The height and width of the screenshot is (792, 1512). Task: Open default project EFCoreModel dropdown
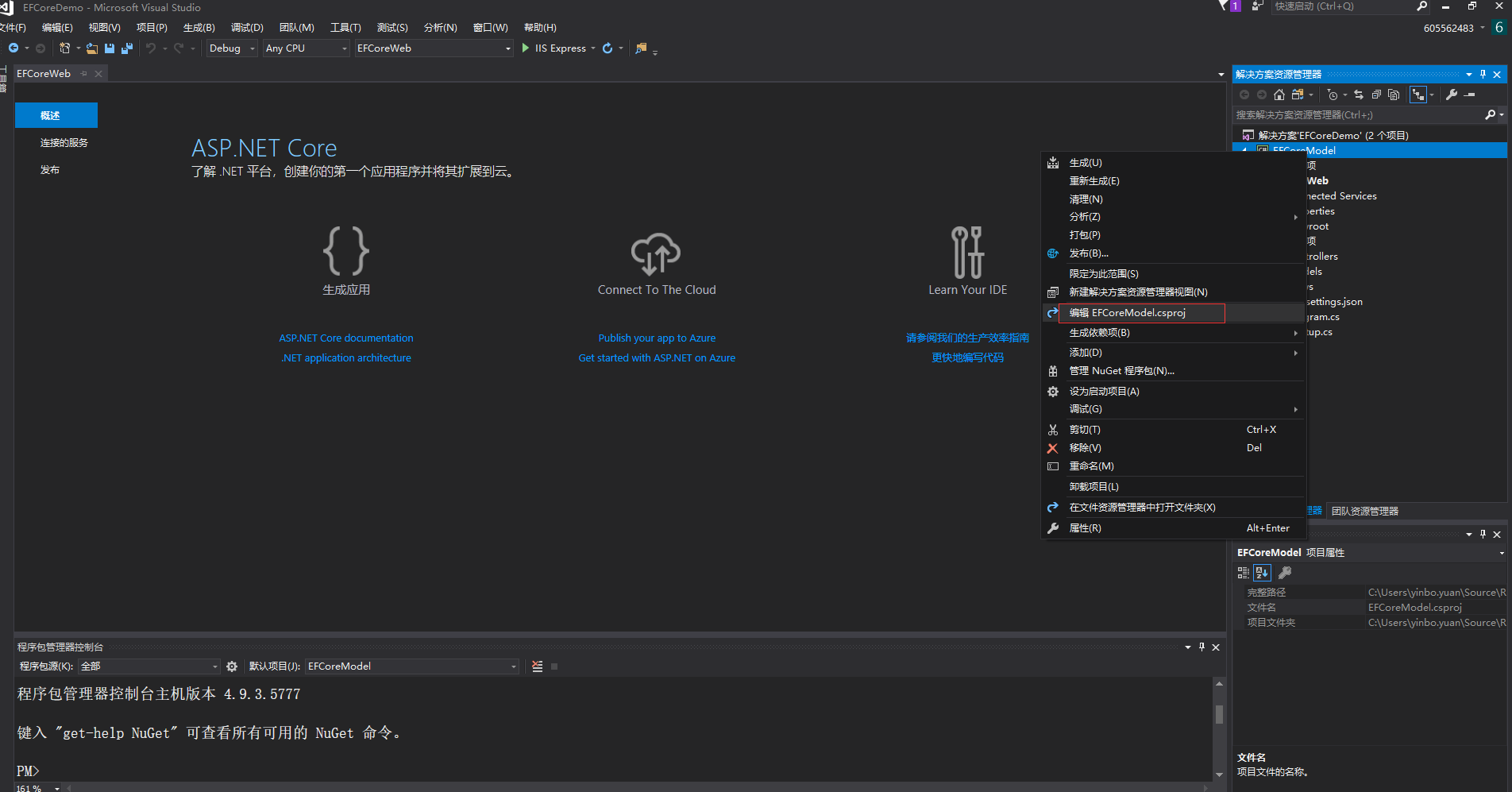(x=412, y=666)
